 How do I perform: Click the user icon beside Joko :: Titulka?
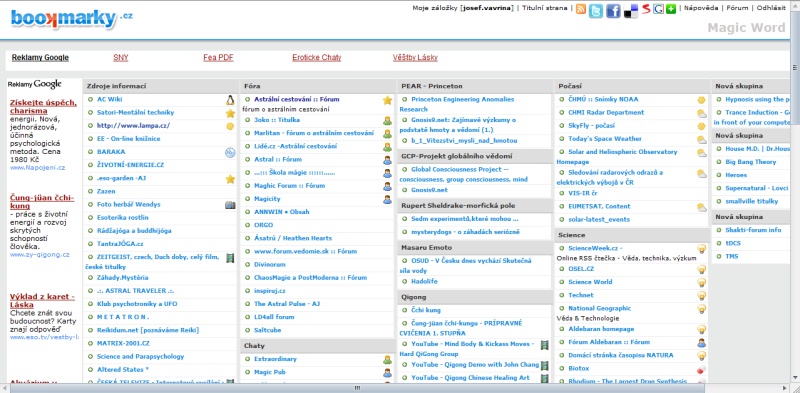[387, 120]
